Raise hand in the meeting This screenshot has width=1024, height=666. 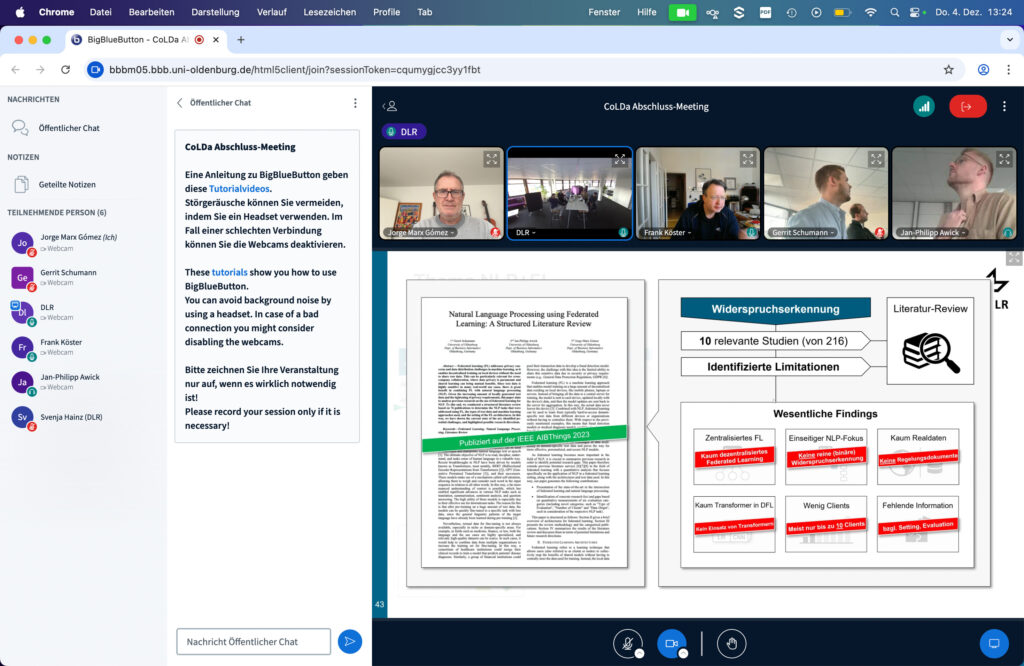point(731,643)
